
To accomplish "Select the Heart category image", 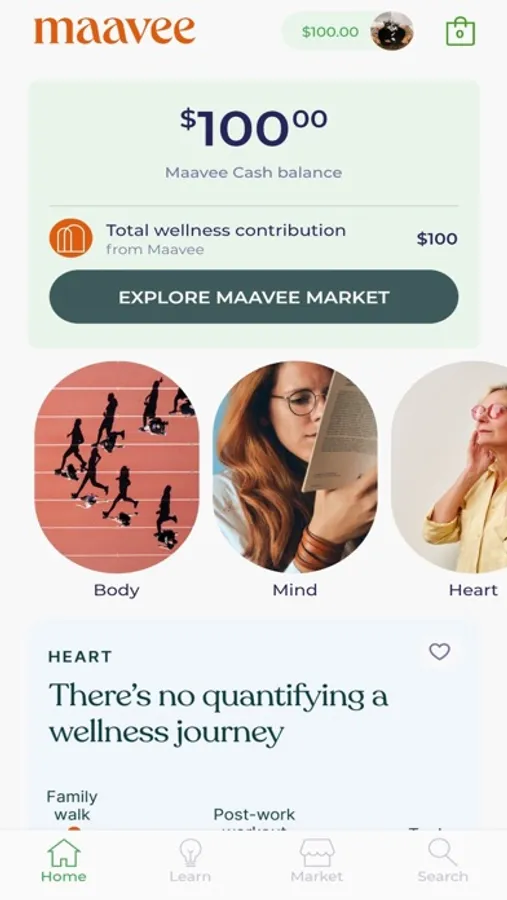I will 449,467.
